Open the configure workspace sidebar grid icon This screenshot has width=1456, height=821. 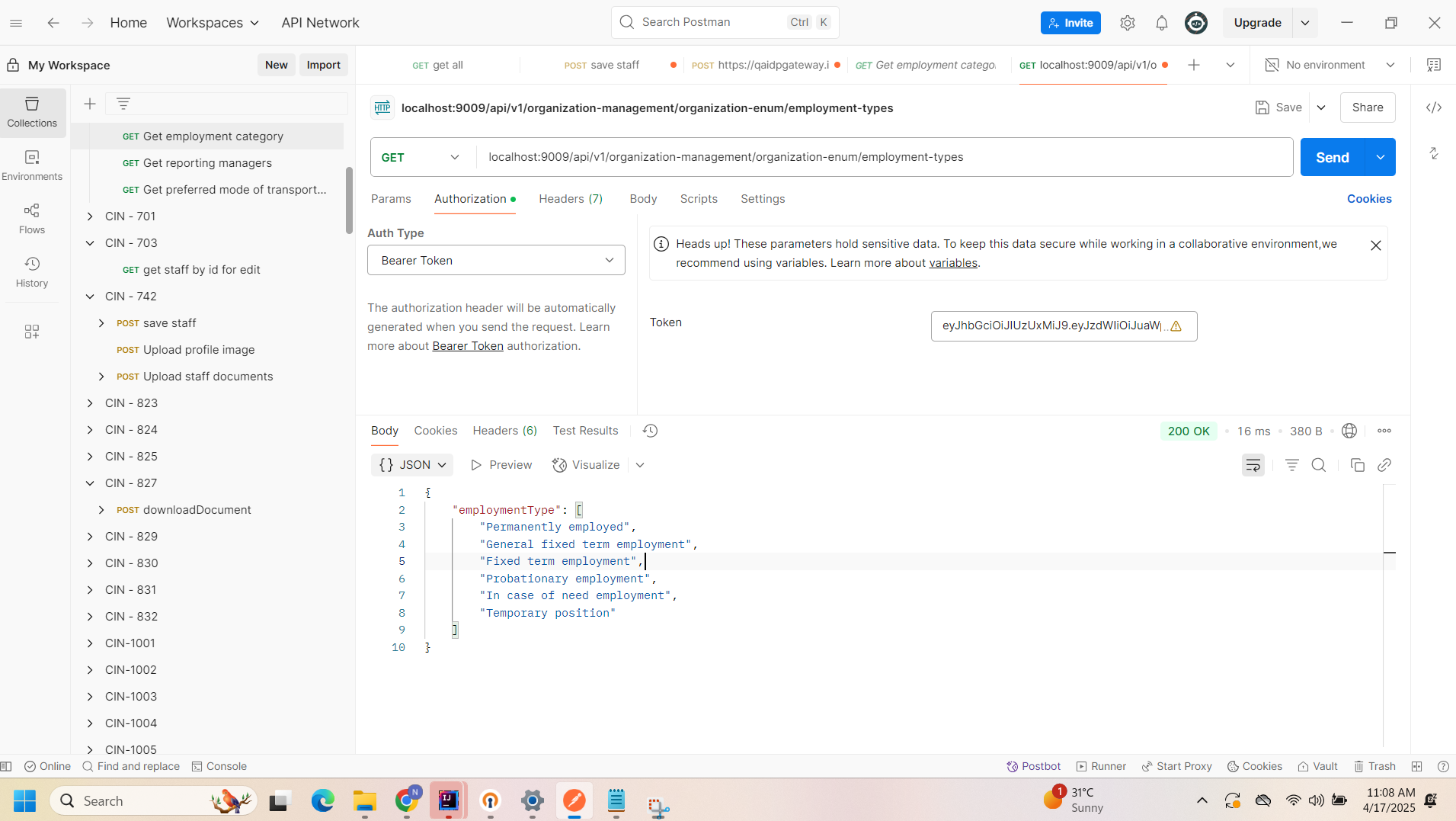pyautogui.click(x=32, y=332)
